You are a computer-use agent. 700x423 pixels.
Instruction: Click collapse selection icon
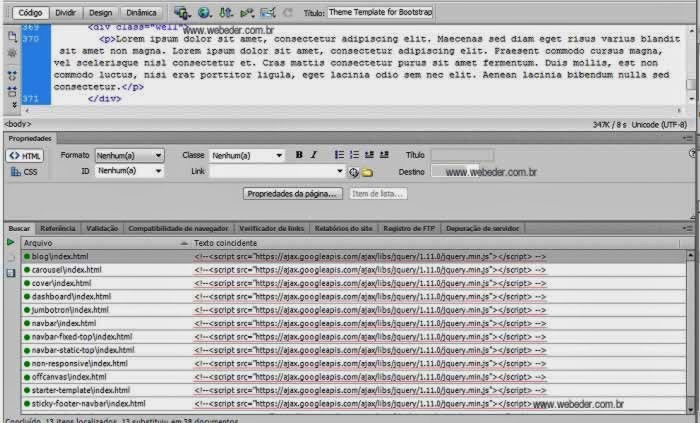coord(12,91)
